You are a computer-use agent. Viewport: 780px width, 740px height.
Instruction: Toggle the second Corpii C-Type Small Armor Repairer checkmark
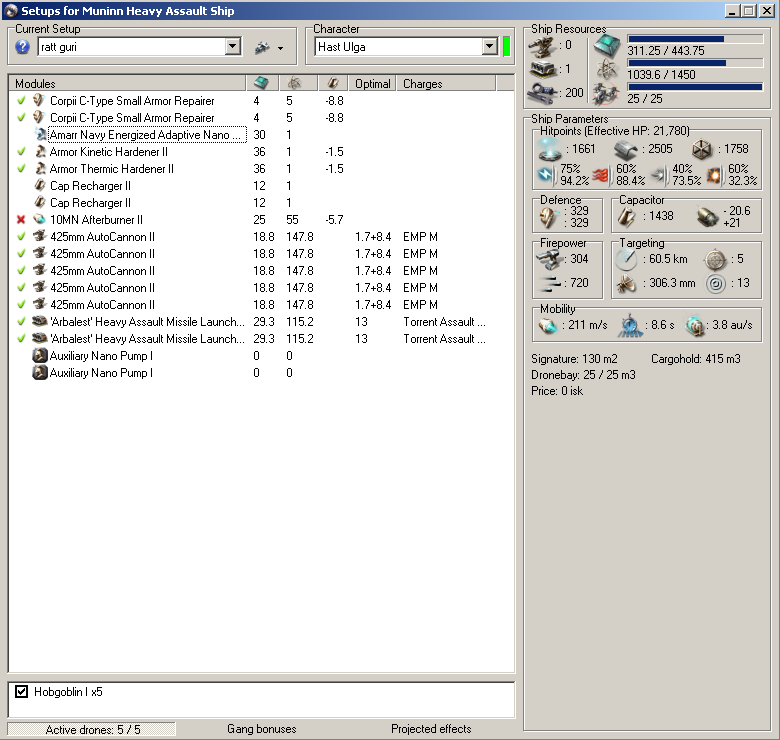21,117
